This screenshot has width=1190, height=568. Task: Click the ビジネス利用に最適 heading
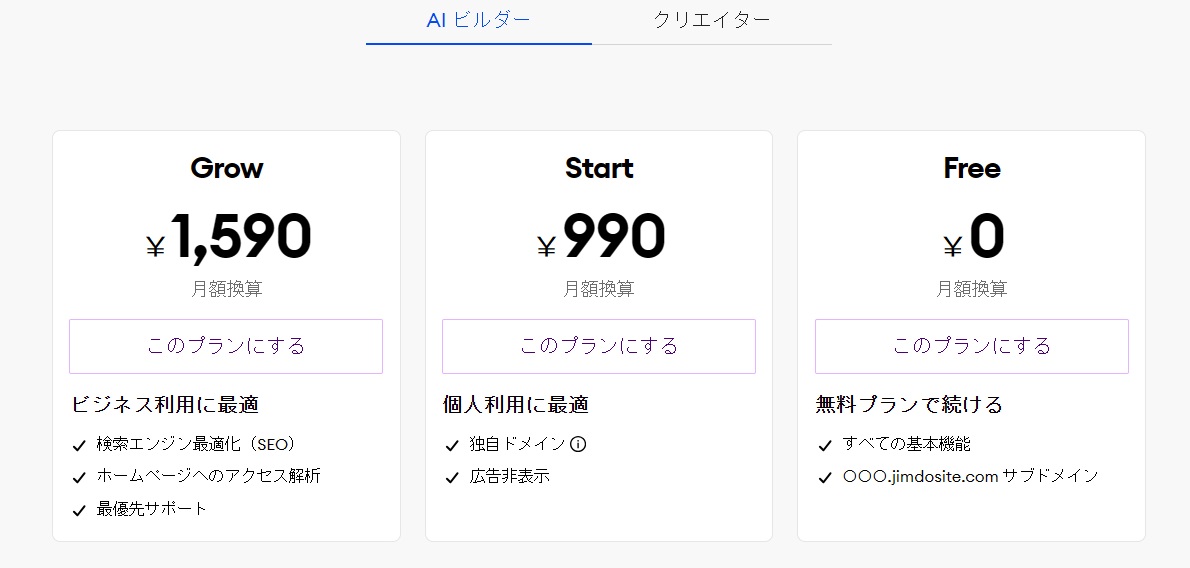pos(165,405)
